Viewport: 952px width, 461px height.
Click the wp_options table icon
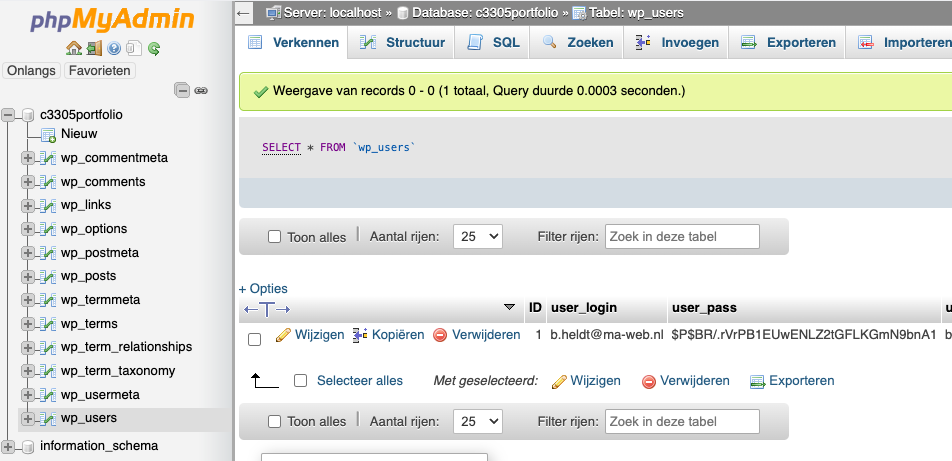(x=48, y=229)
